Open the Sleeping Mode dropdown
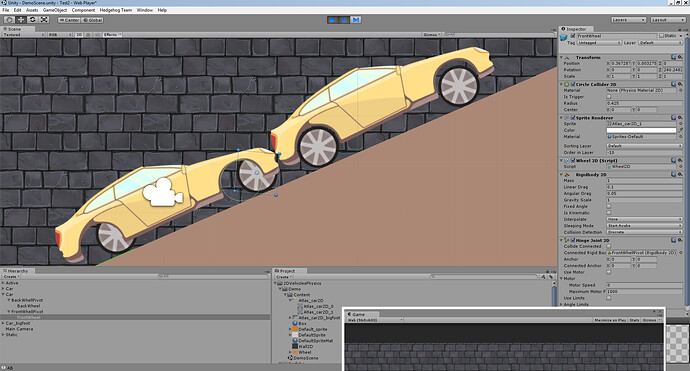Viewport: 690px width, 371px height. tap(644, 225)
